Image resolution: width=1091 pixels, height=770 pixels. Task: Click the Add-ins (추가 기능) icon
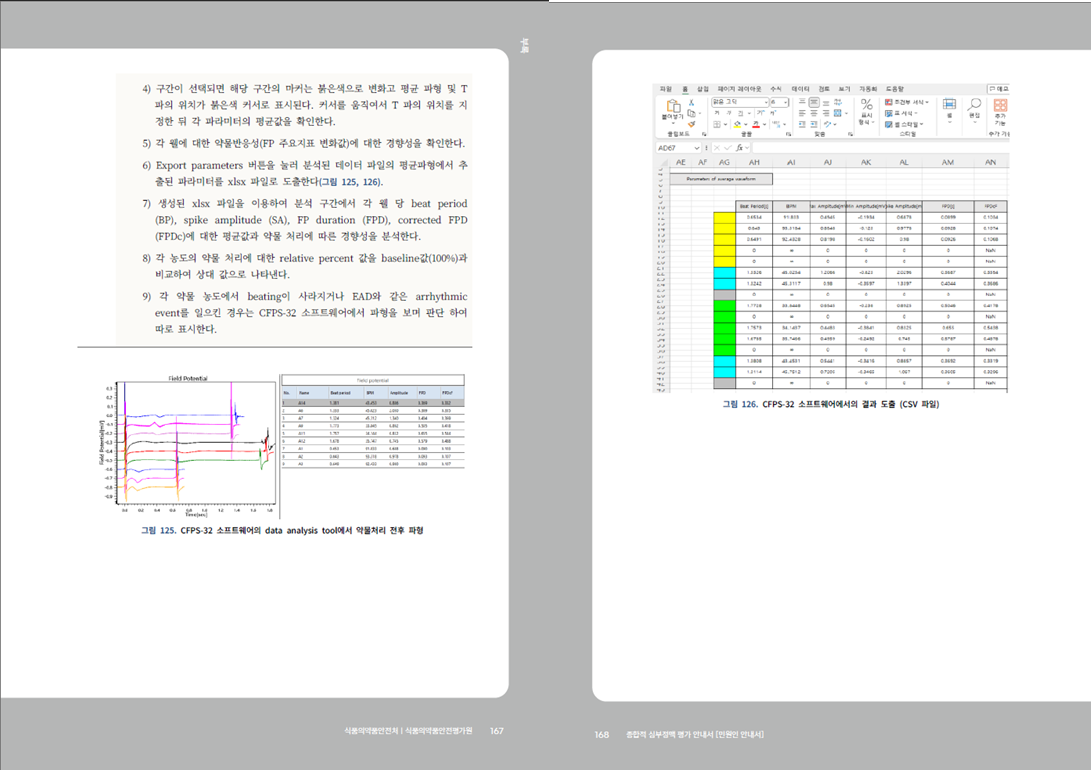pyautogui.click(x=1000, y=105)
